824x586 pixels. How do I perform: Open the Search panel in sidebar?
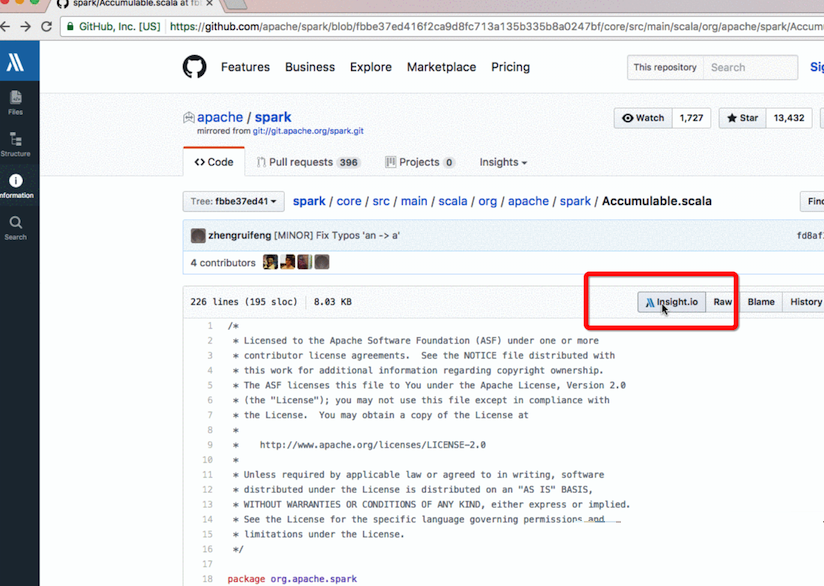coord(16,228)
